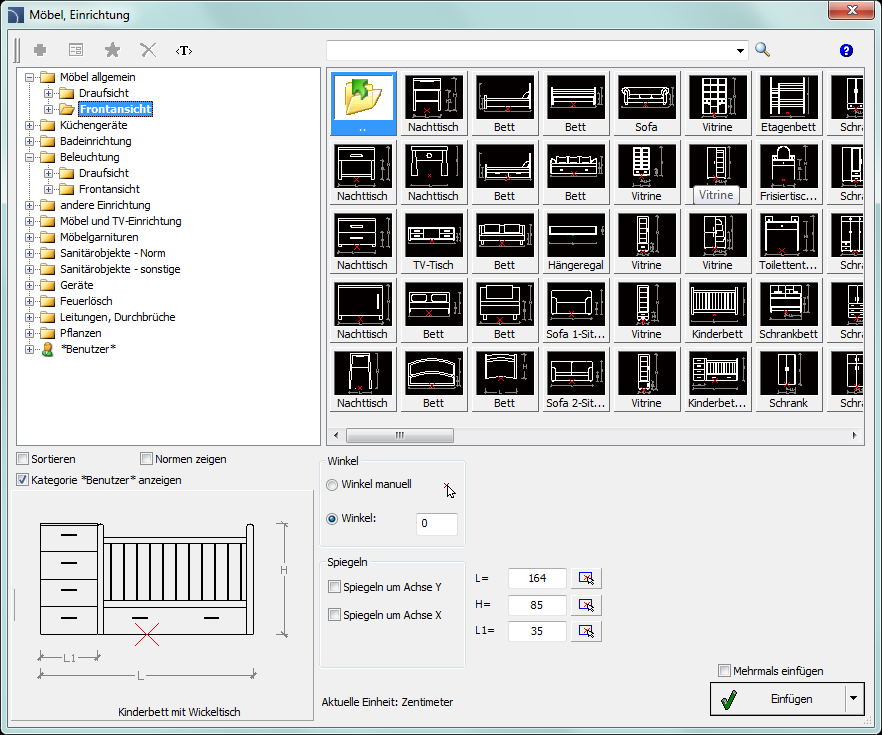Click the rename text T icon

(x=184, y=50)
